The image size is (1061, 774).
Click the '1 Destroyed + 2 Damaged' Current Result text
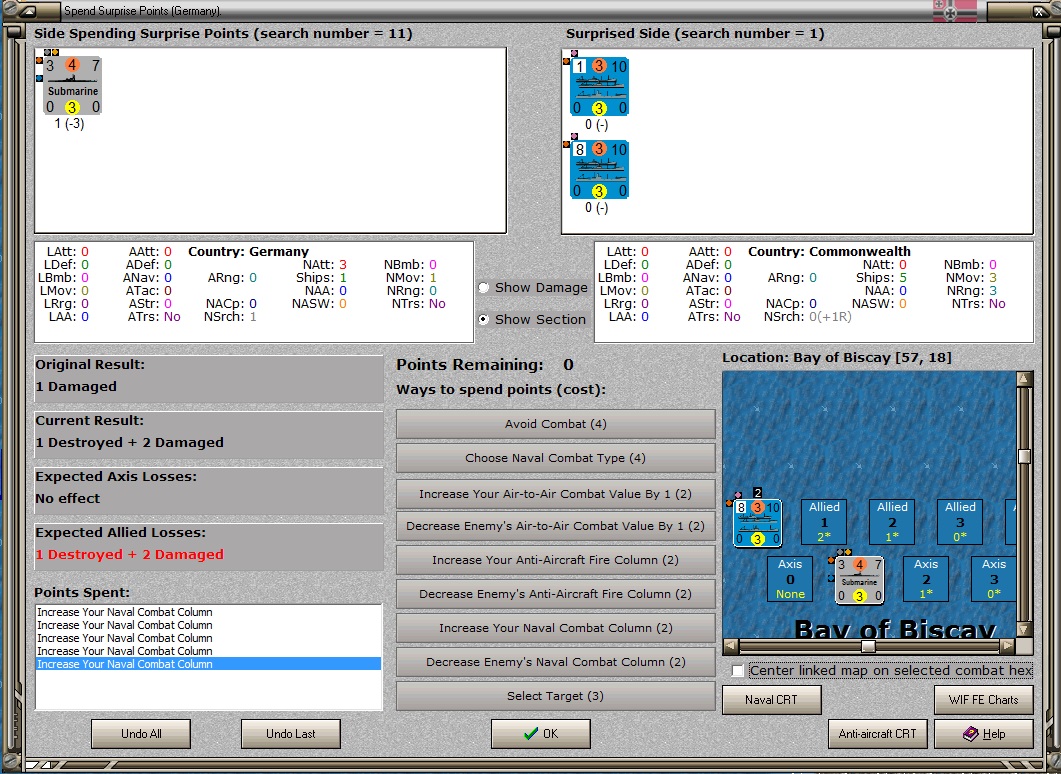(129, 442)
